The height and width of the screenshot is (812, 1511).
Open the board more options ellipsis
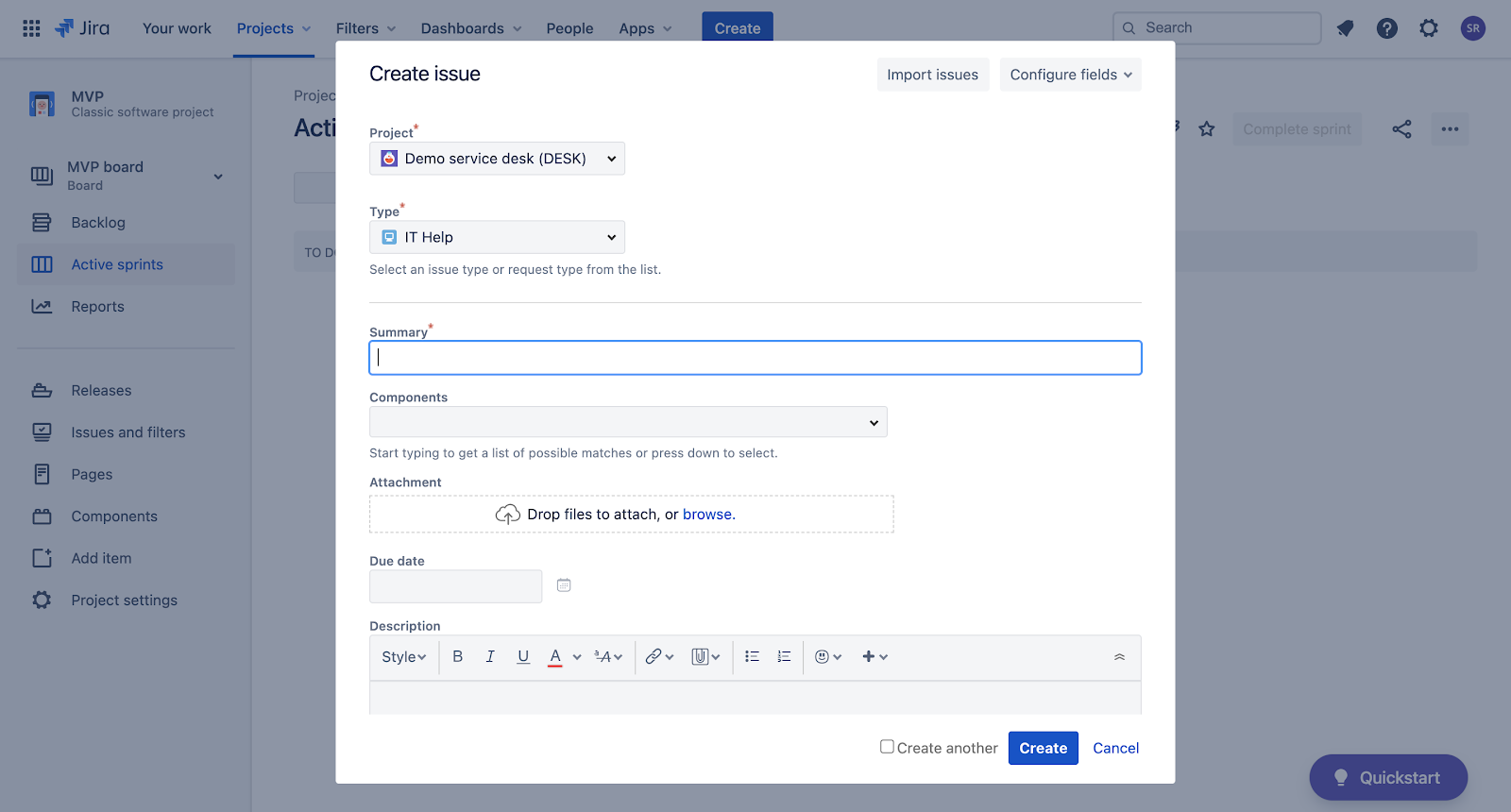[1451, 129]
